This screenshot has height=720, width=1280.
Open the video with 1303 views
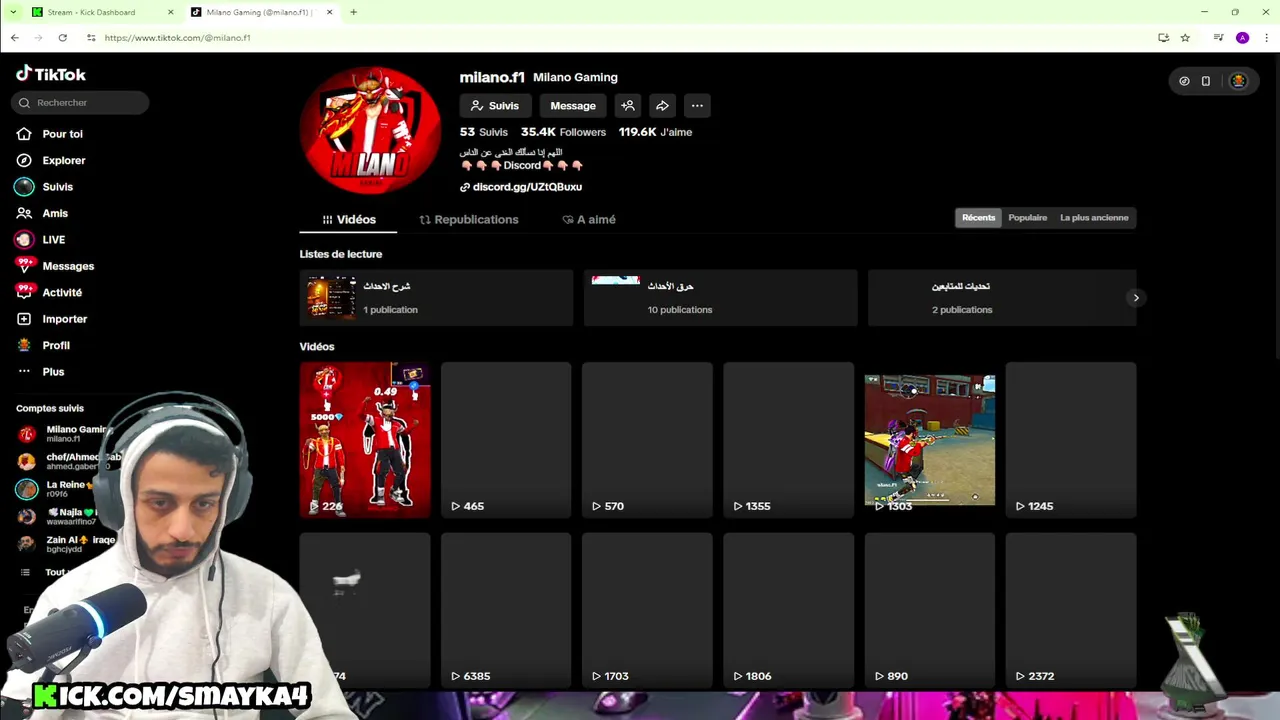[x=930, y=440]
